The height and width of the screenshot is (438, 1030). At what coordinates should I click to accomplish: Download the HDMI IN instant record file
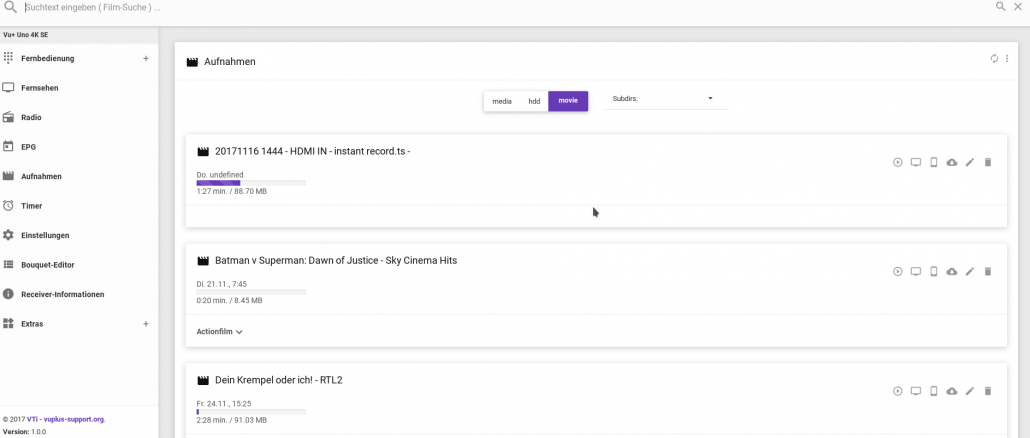click(951, 162)
